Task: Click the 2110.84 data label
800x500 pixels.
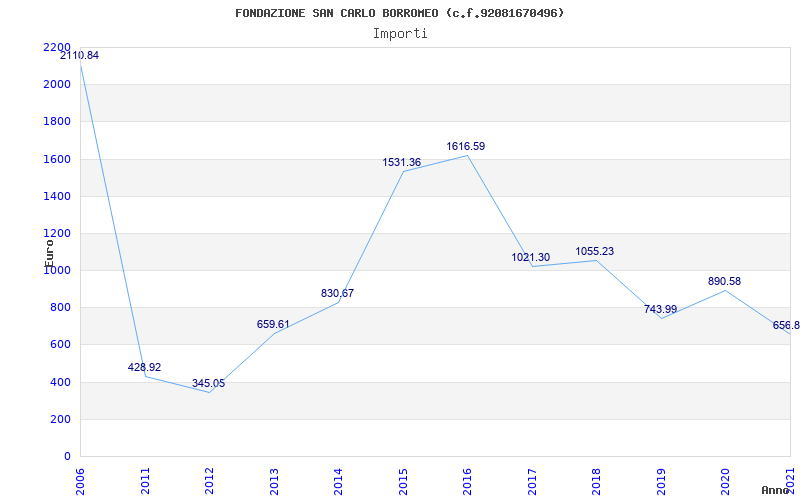Action: [x=80, y=56]
